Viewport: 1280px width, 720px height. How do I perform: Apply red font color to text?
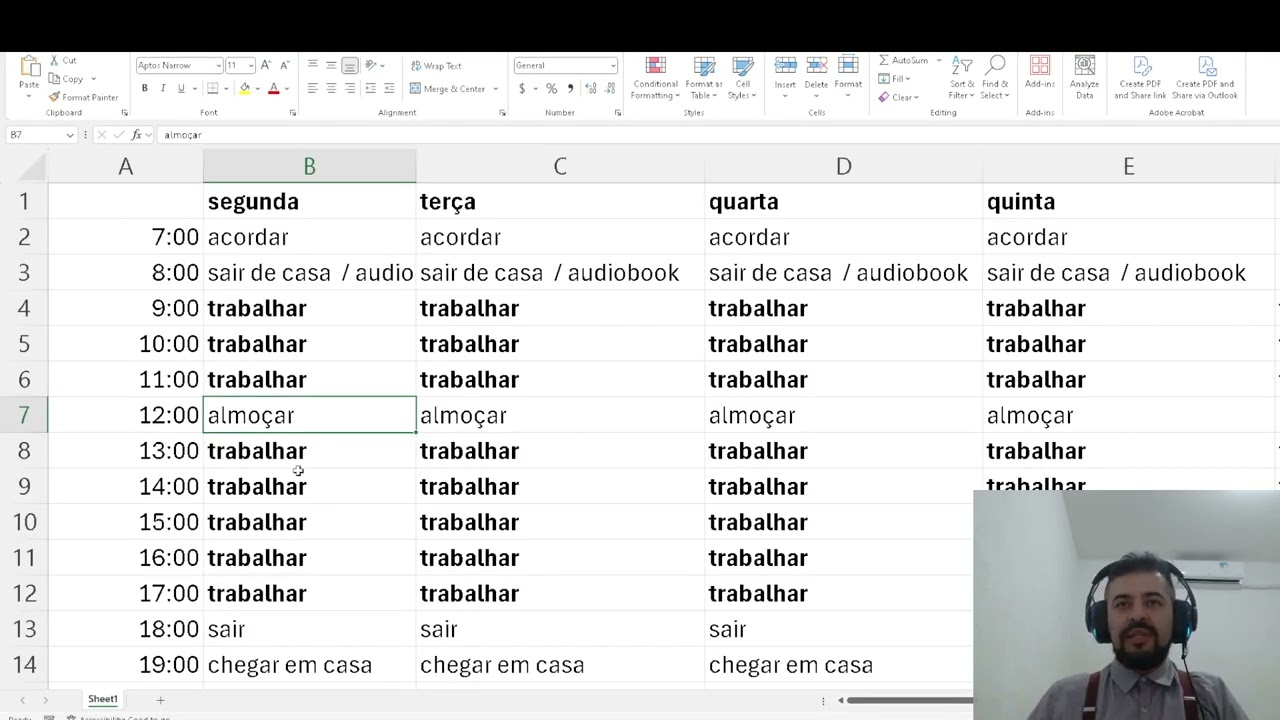coord(274,89)
